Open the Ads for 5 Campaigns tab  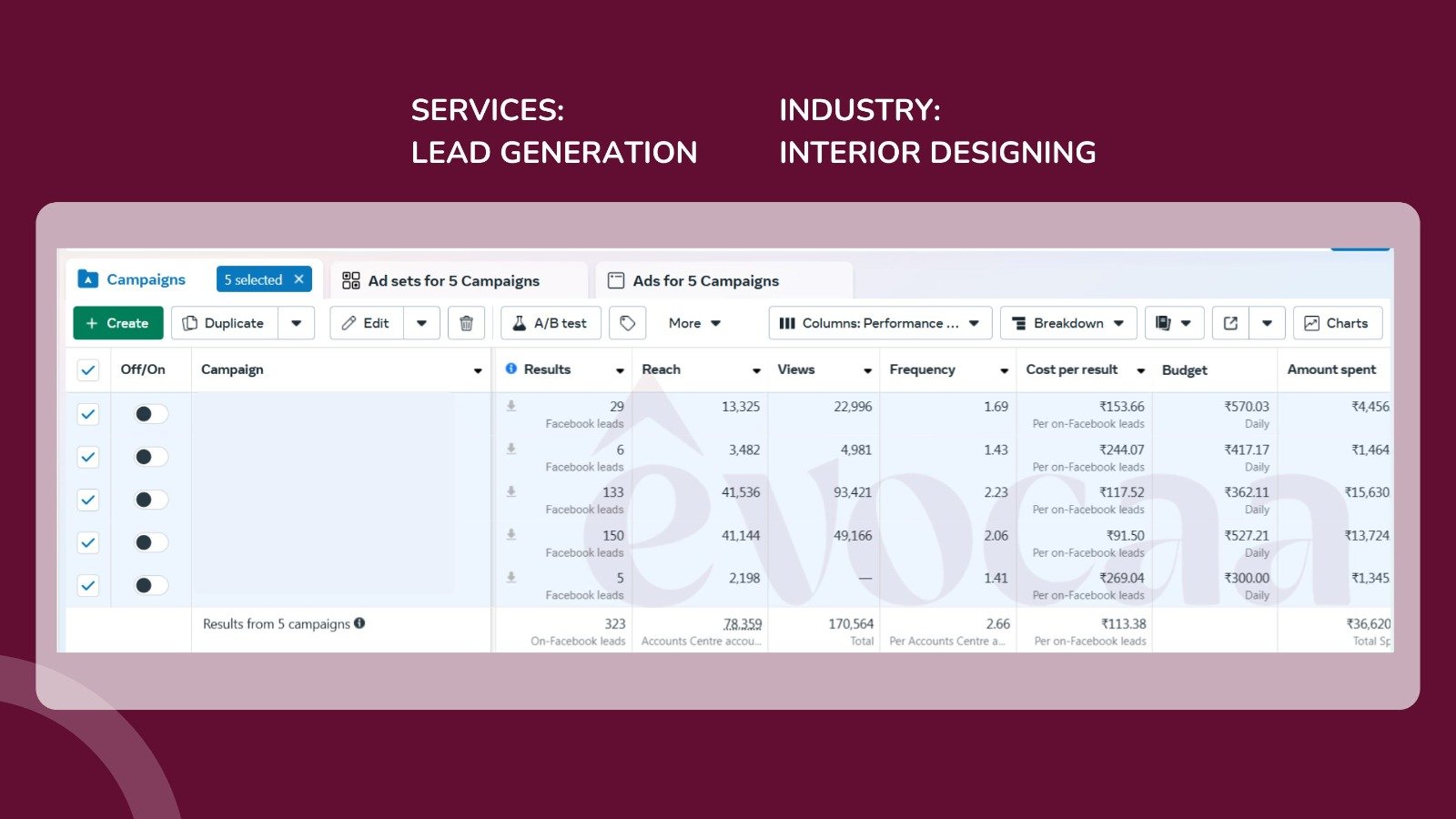pos(705,281)
